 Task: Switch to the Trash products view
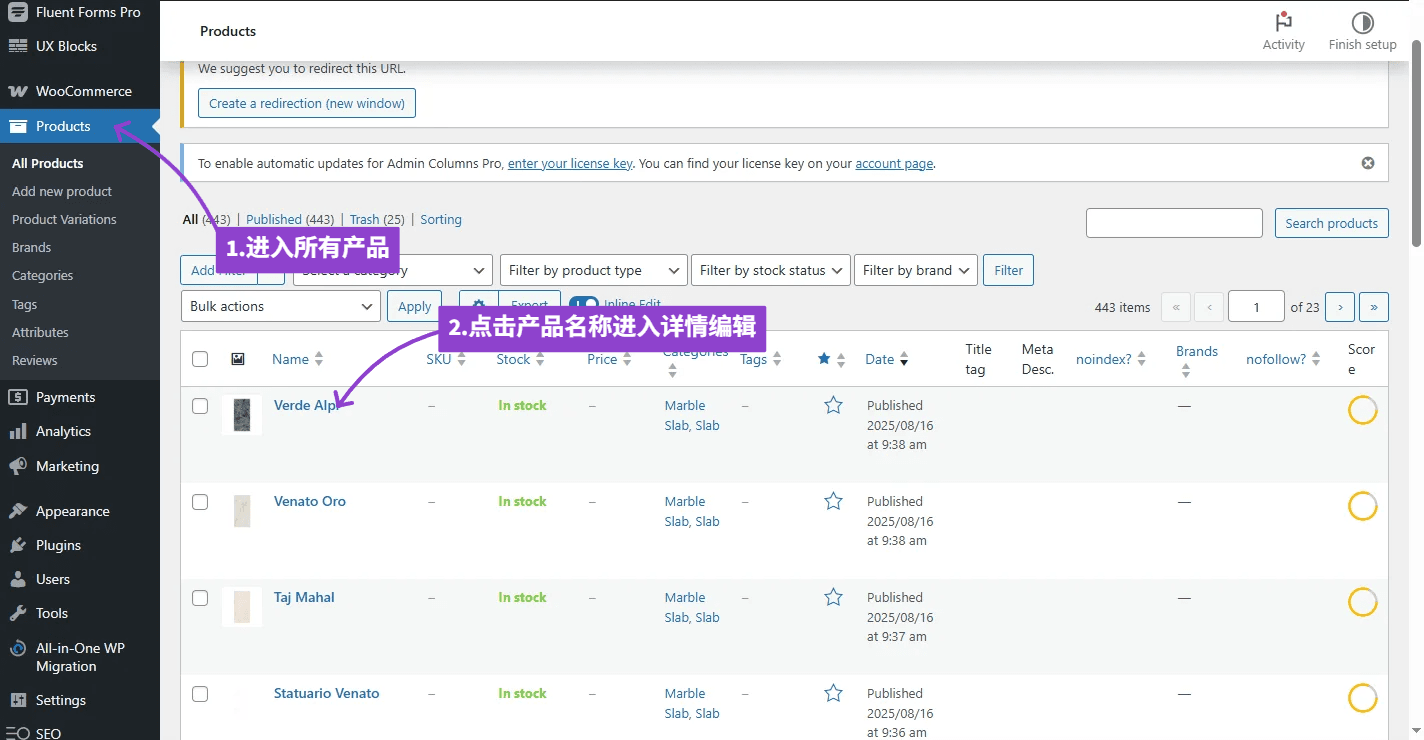364,219
